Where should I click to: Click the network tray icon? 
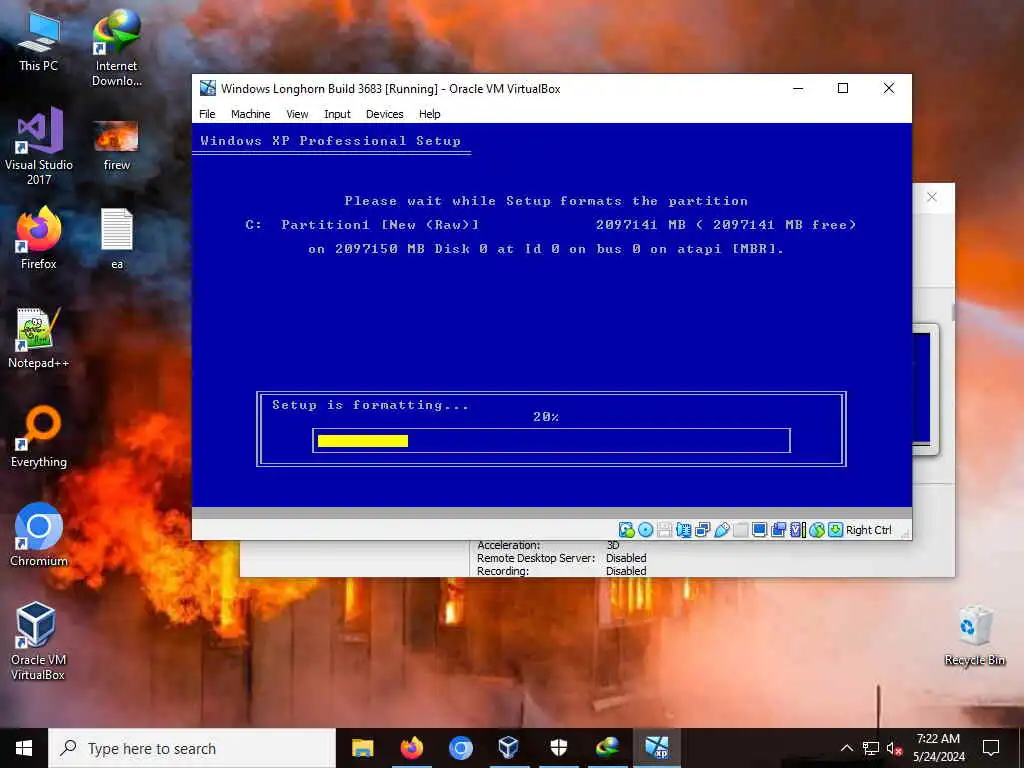[871, 748]
